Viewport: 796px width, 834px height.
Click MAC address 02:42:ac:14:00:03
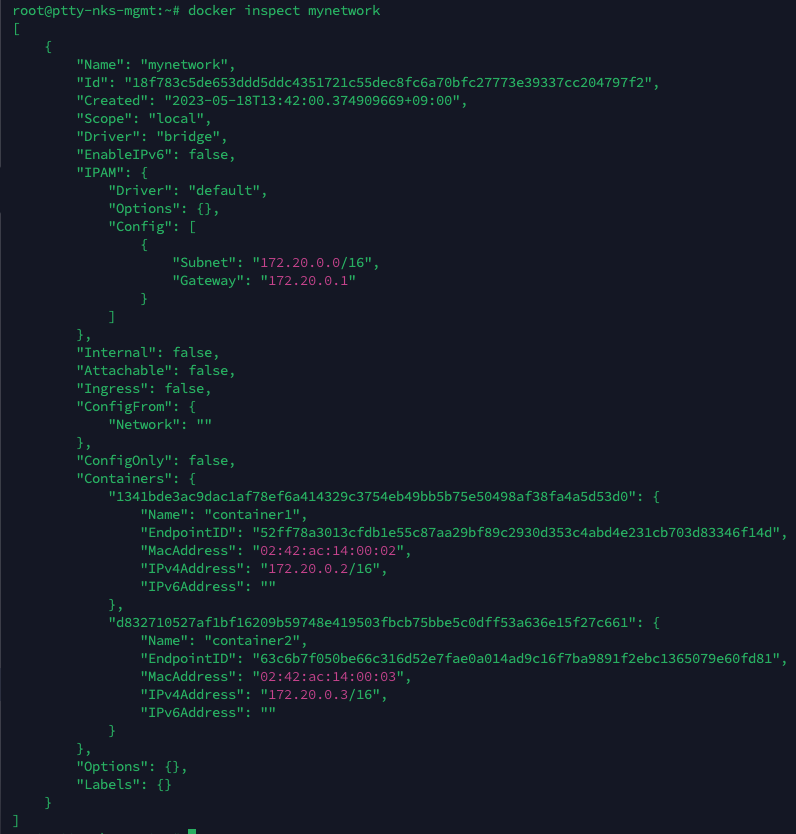pyautogui.click(x=328, y=677)
